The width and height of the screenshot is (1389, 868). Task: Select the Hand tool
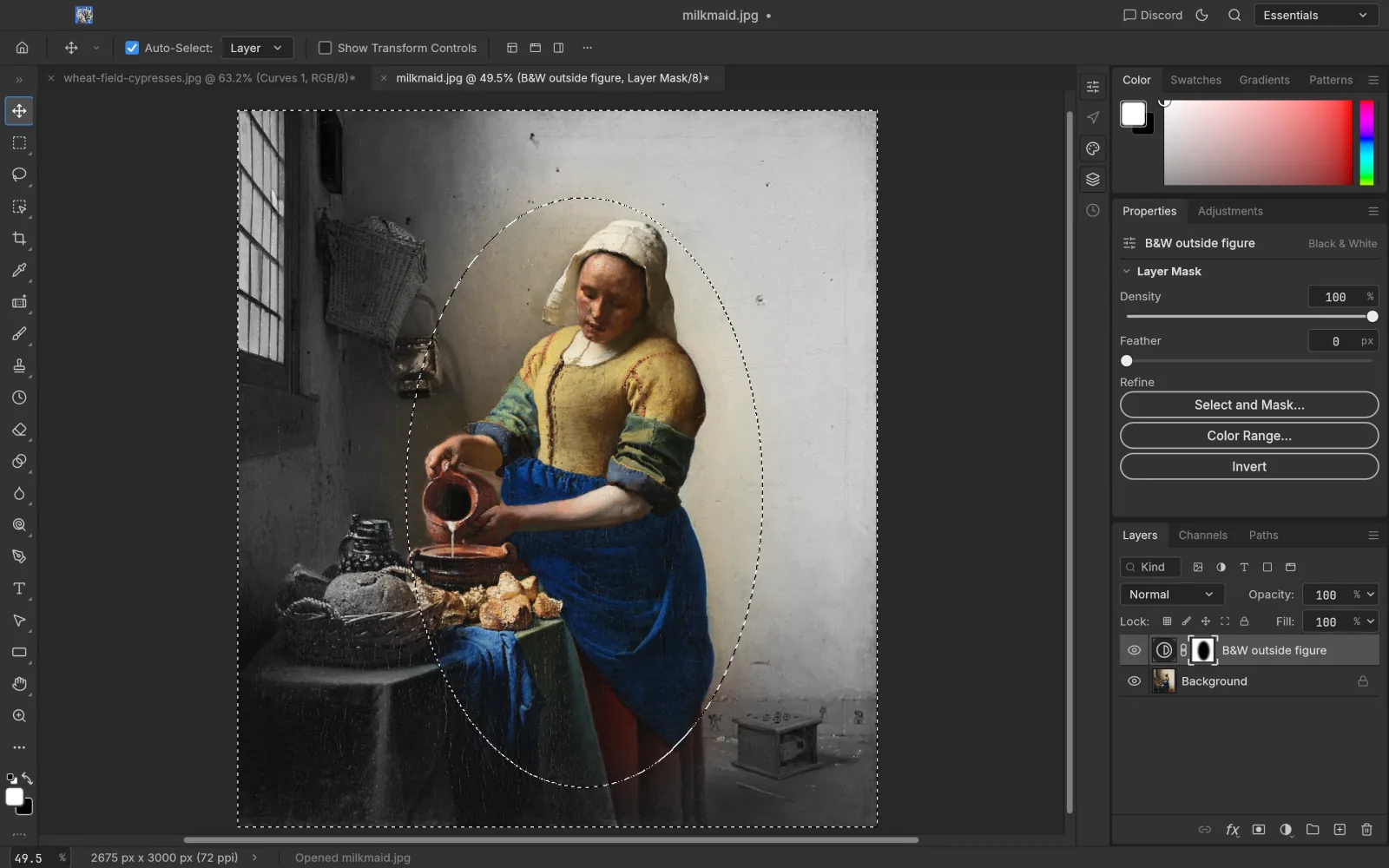(19, 684)
